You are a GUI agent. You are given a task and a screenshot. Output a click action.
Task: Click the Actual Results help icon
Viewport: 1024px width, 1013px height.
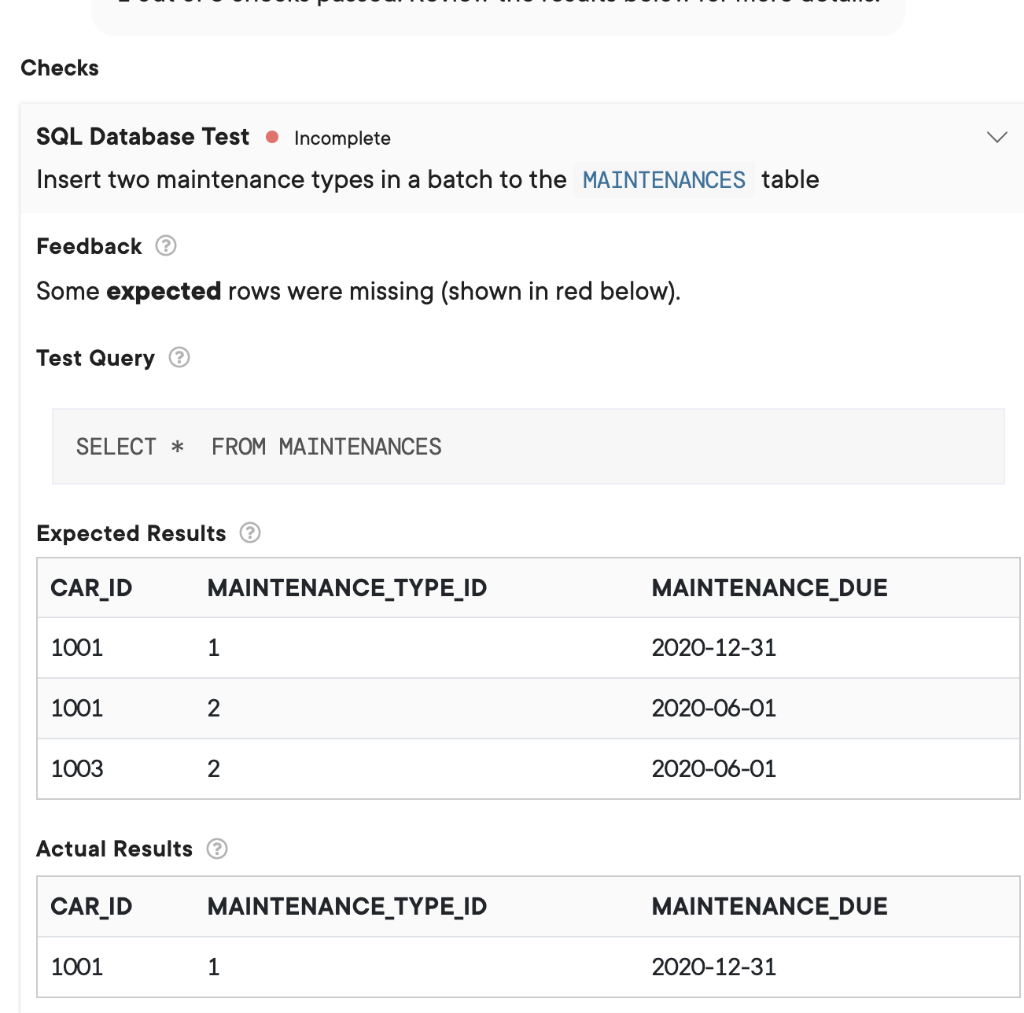point(215,848)
